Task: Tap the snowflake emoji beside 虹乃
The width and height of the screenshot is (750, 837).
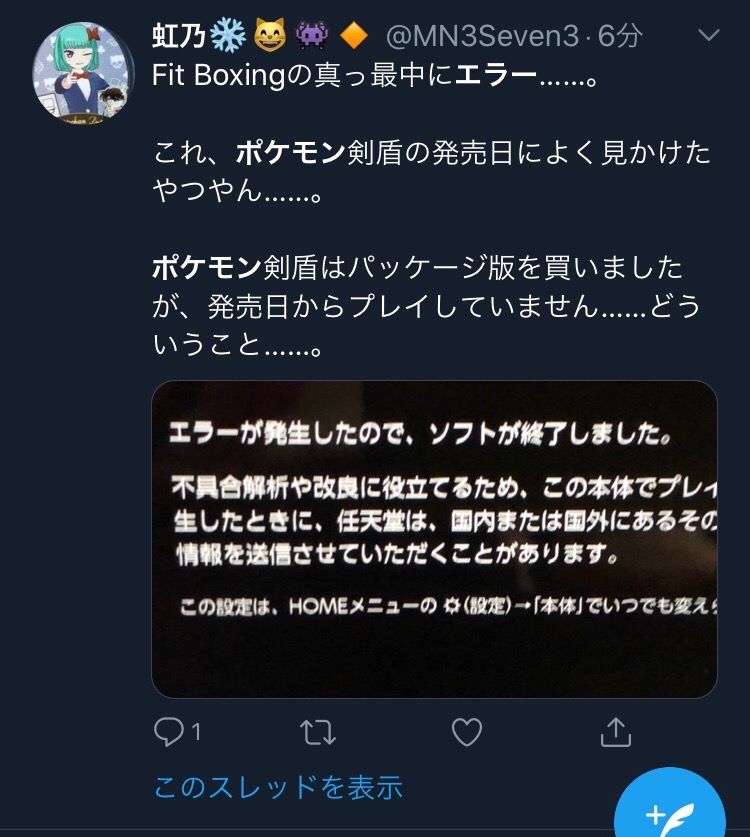Action: click(x=228, y=36)
